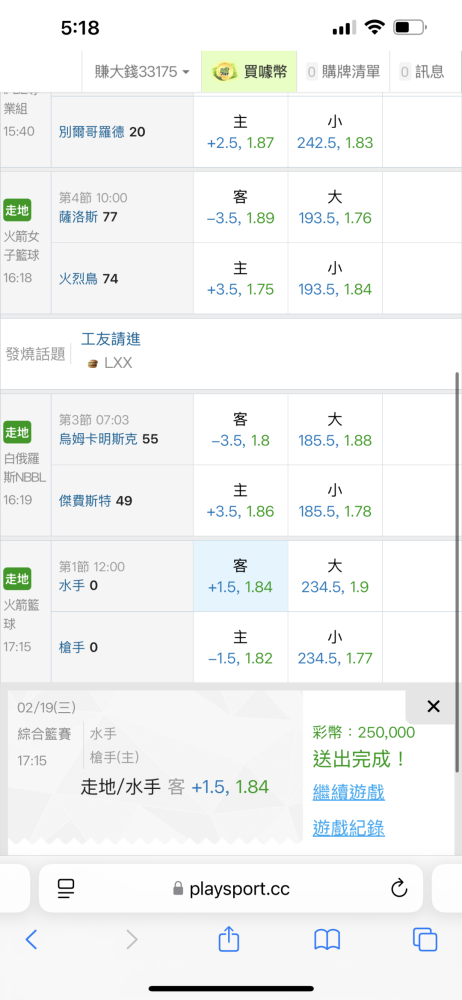The width and height of the screenshot is (462, 1000).
Task: Open Safari bookmarks book icon
Action: point(327,939)
